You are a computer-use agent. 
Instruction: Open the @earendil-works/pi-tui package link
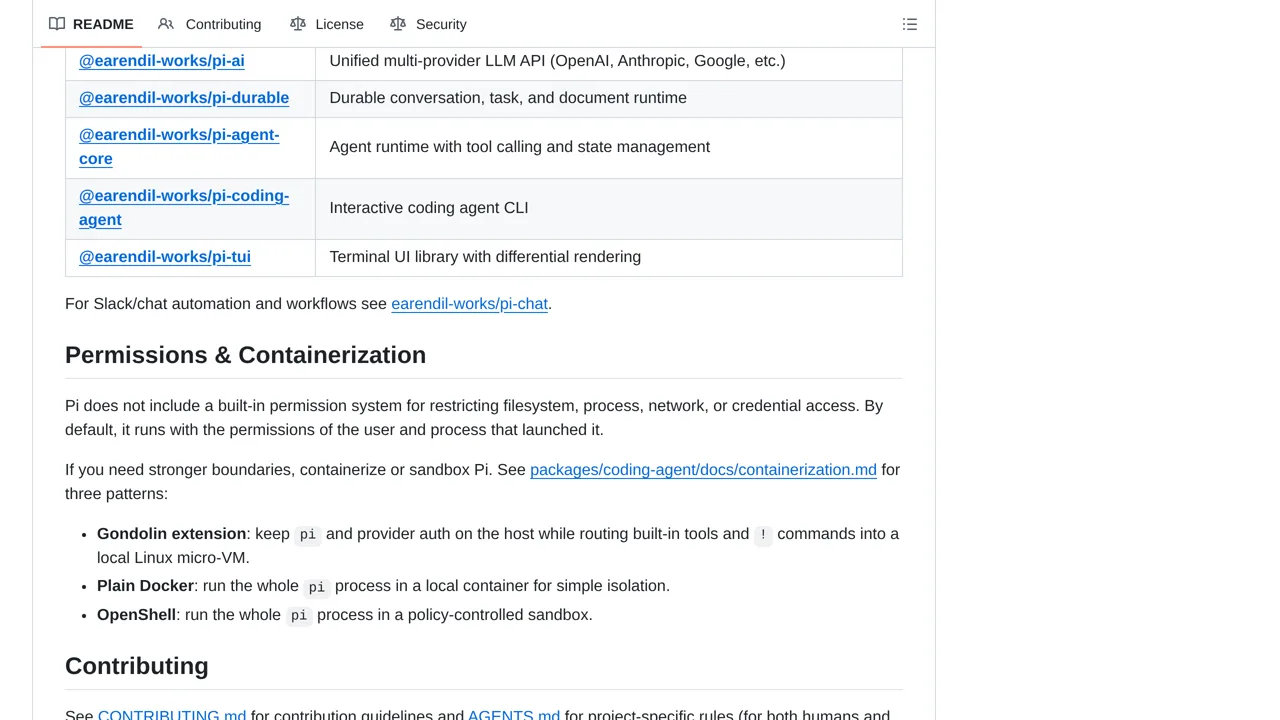[x=165, y=257]
